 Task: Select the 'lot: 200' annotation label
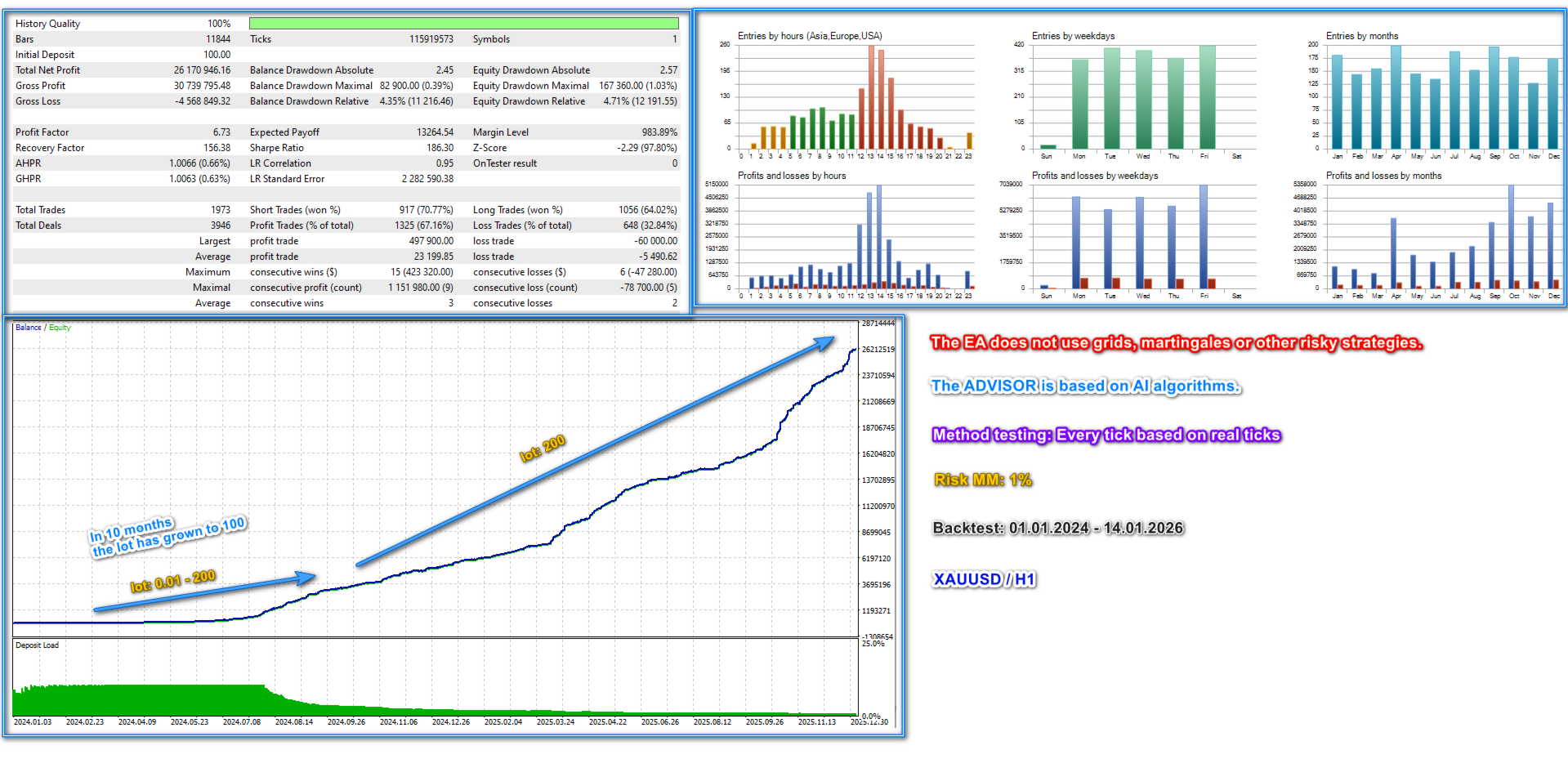(x=543, y=449)
